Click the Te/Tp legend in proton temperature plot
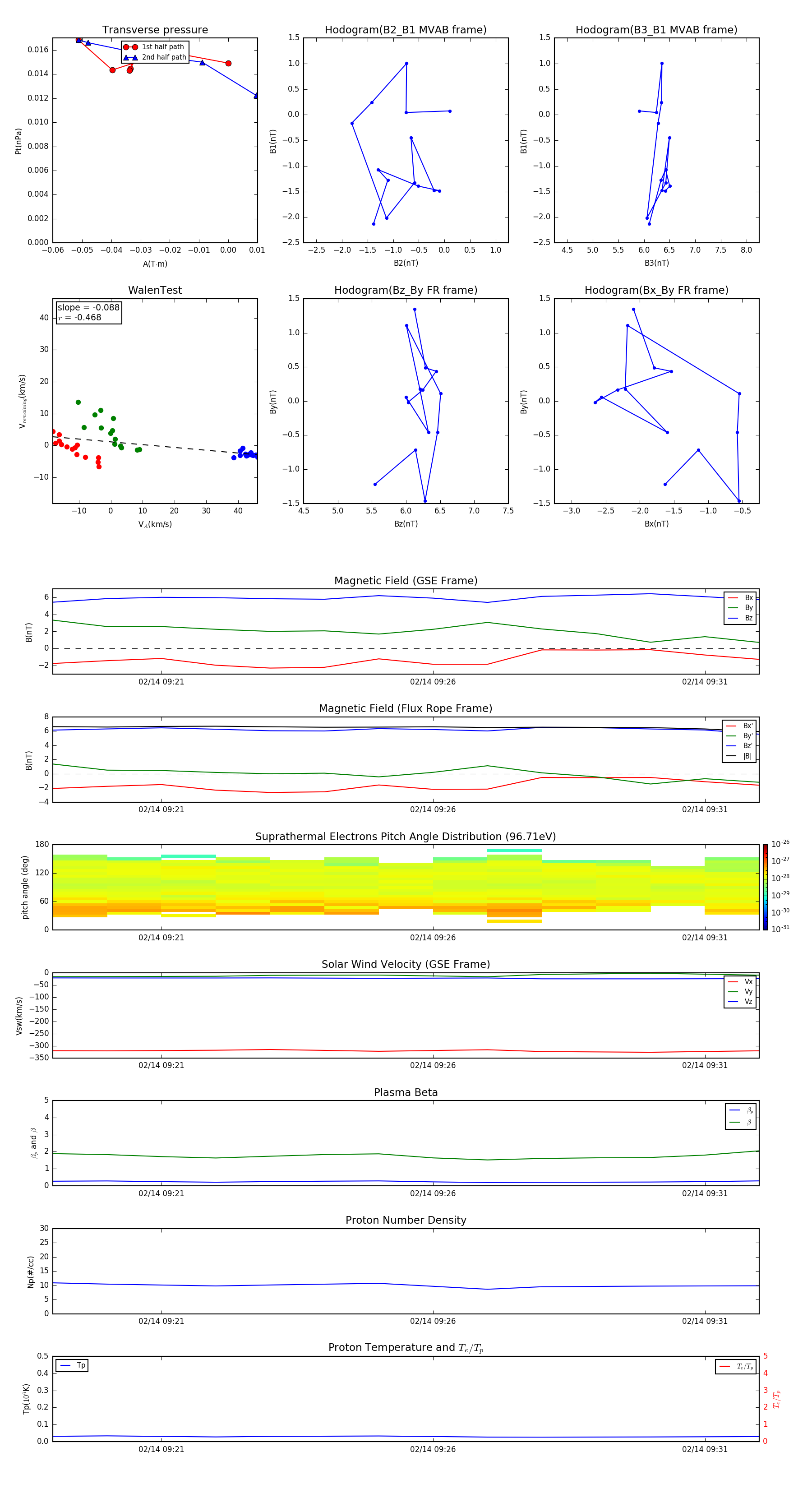The width and height of the screenshot is (812, 1489). (x=736, y=1366)
